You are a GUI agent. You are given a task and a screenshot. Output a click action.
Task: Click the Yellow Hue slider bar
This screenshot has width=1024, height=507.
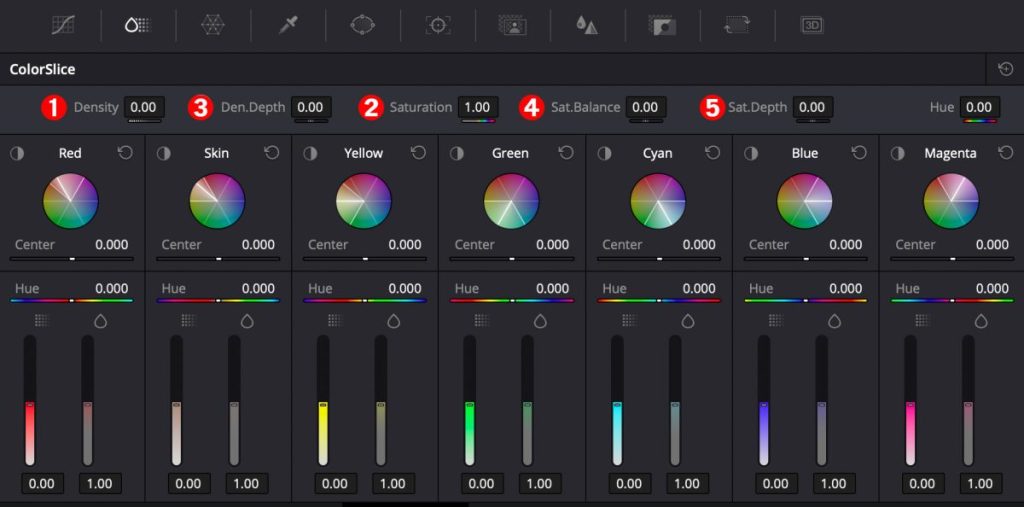pyautogui.click(x=365, y=301)
